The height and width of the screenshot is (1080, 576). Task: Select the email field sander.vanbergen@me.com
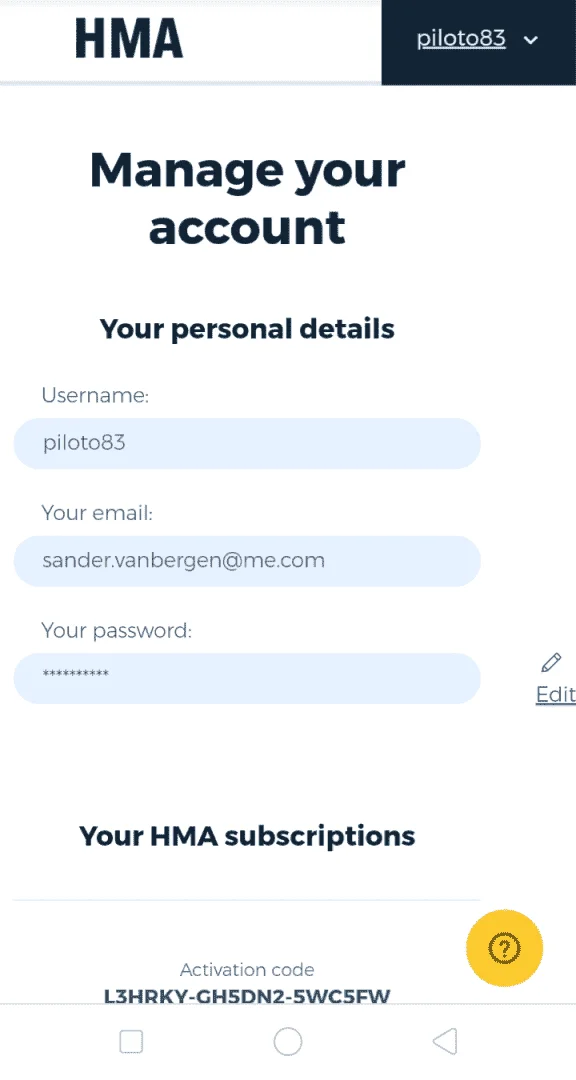click(x=247, y=561)
